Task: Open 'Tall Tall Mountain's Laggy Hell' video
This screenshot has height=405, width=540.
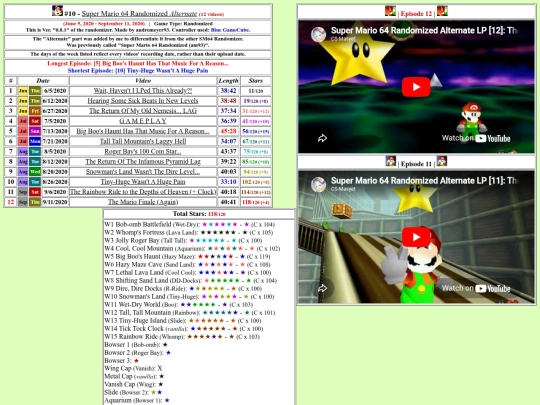Action: [x=143, y=141]
